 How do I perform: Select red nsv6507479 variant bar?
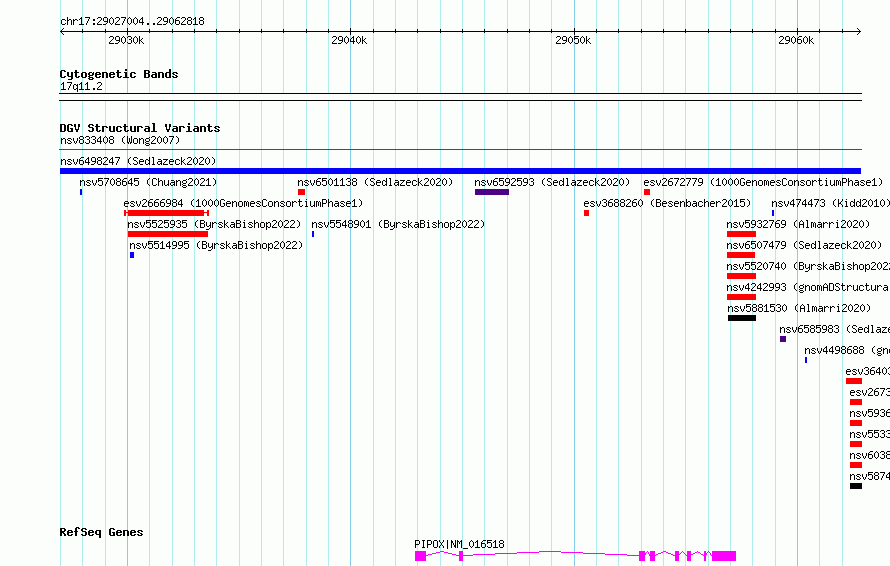[x=741, y=255]
